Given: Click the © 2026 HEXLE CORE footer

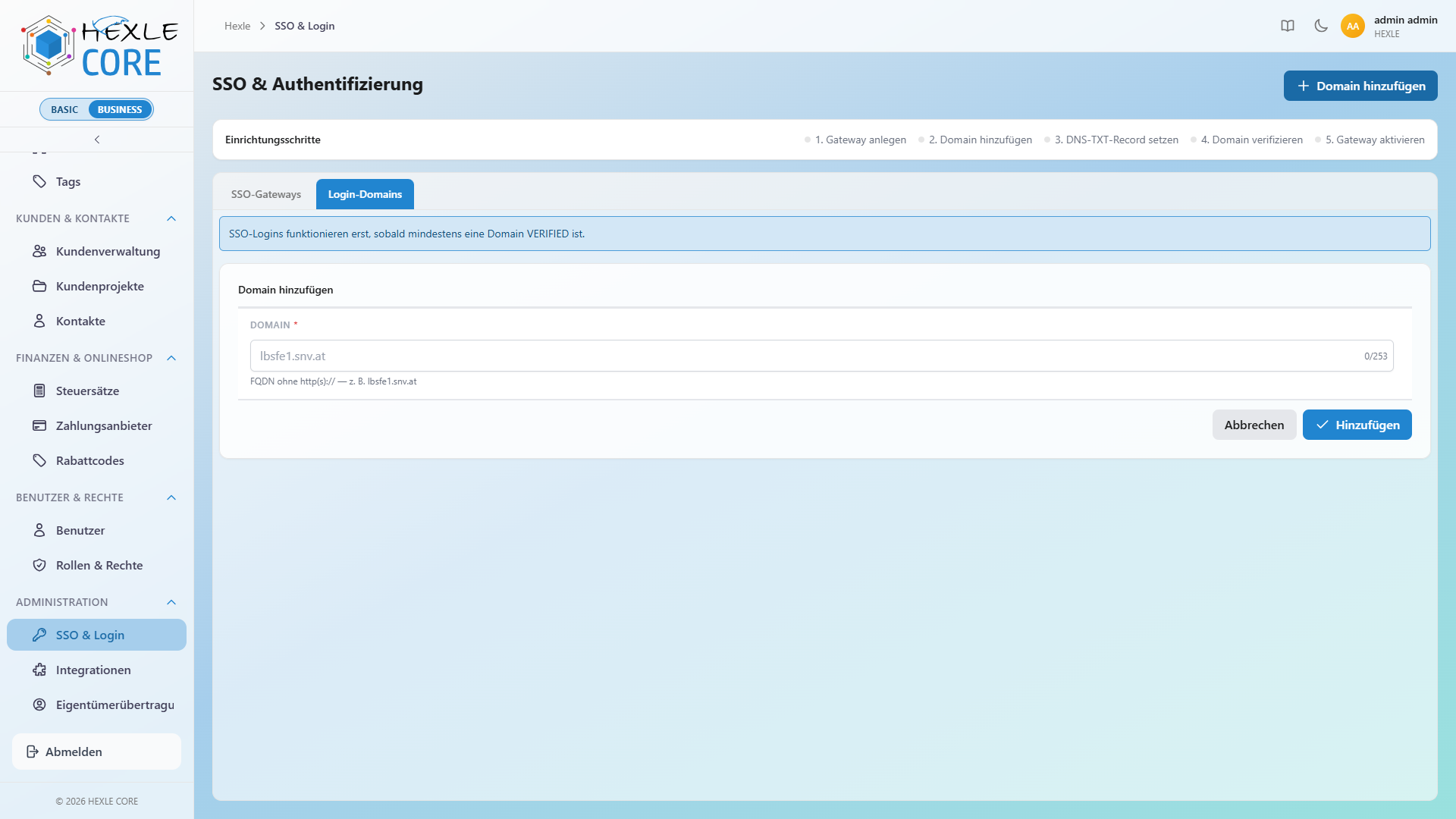Looking at the screenshot, I should tap(97, 801).
